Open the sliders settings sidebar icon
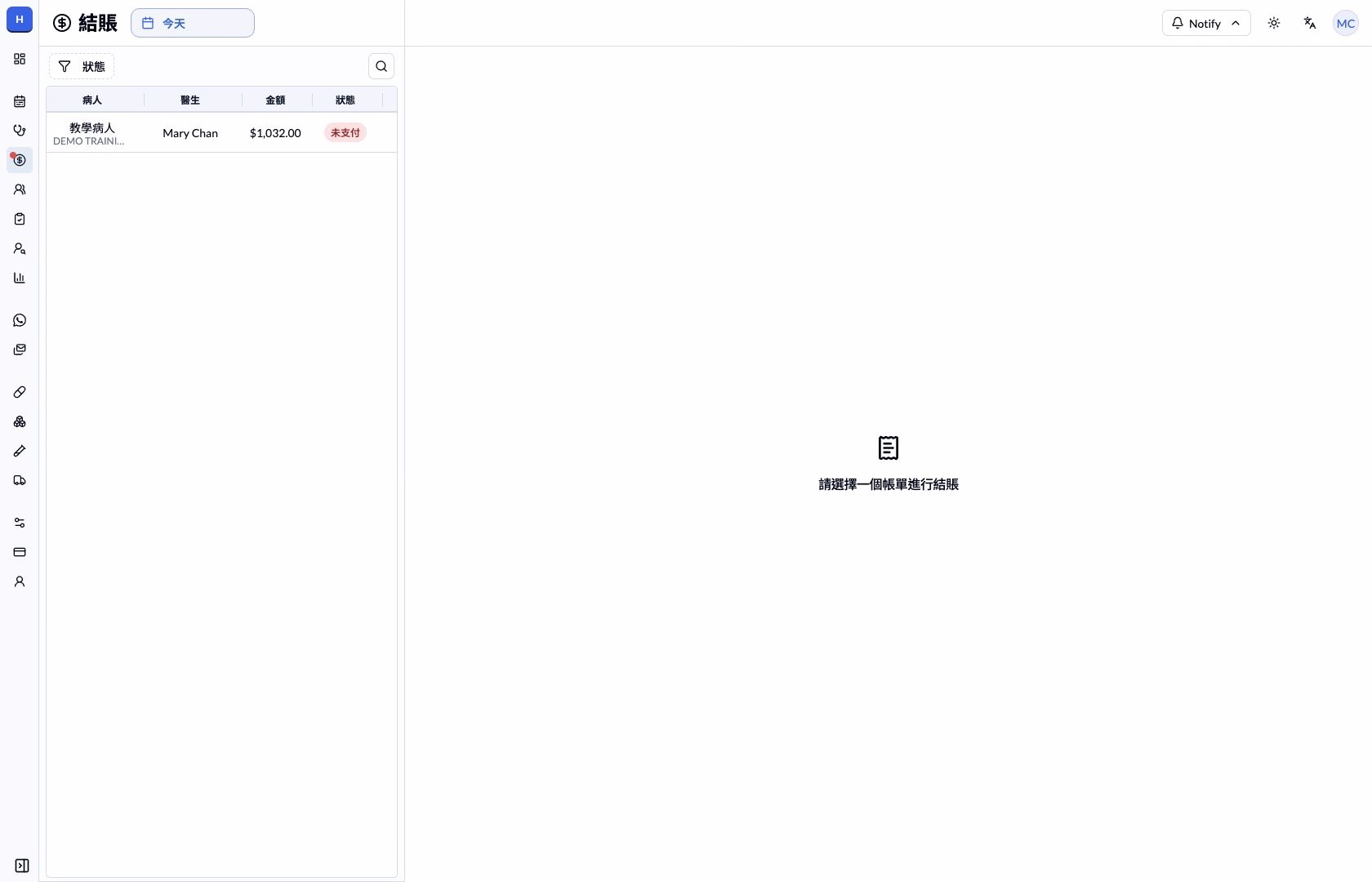This screenshot has width=1372, height=882. coord(20,523)
